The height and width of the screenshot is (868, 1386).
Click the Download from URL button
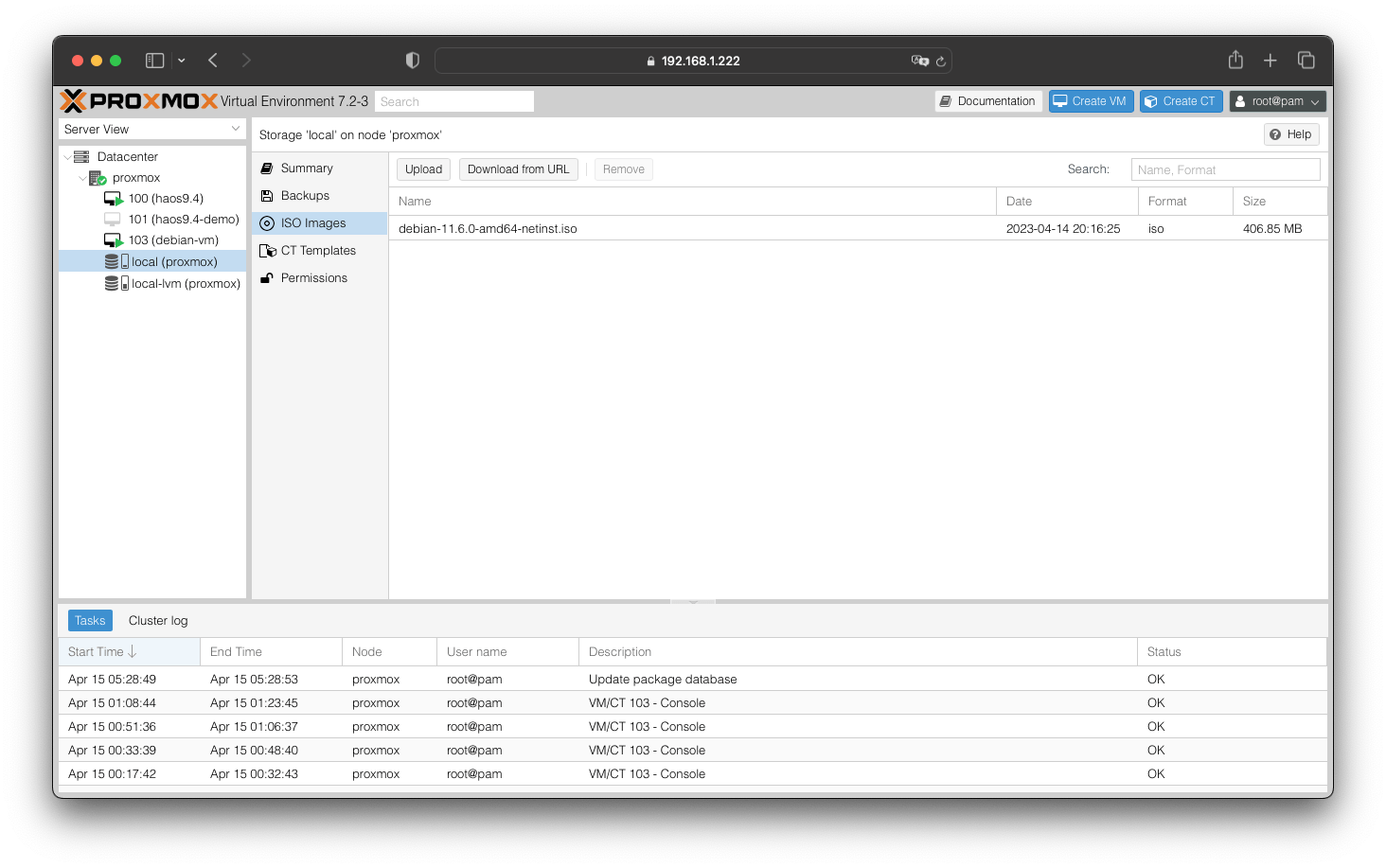[x=518, y=169]
